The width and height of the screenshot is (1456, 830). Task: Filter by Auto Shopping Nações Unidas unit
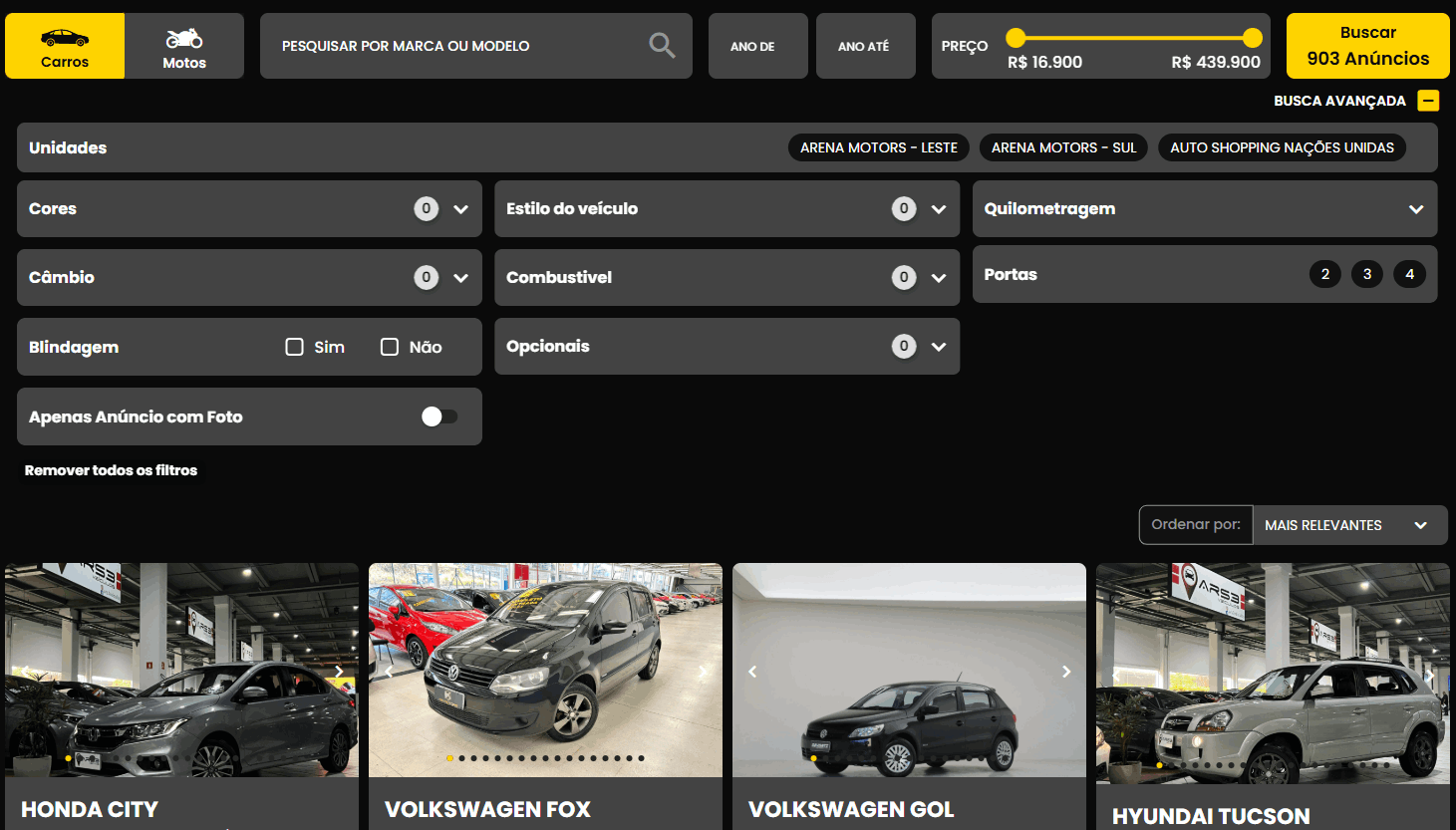[x=1282, y=147]
